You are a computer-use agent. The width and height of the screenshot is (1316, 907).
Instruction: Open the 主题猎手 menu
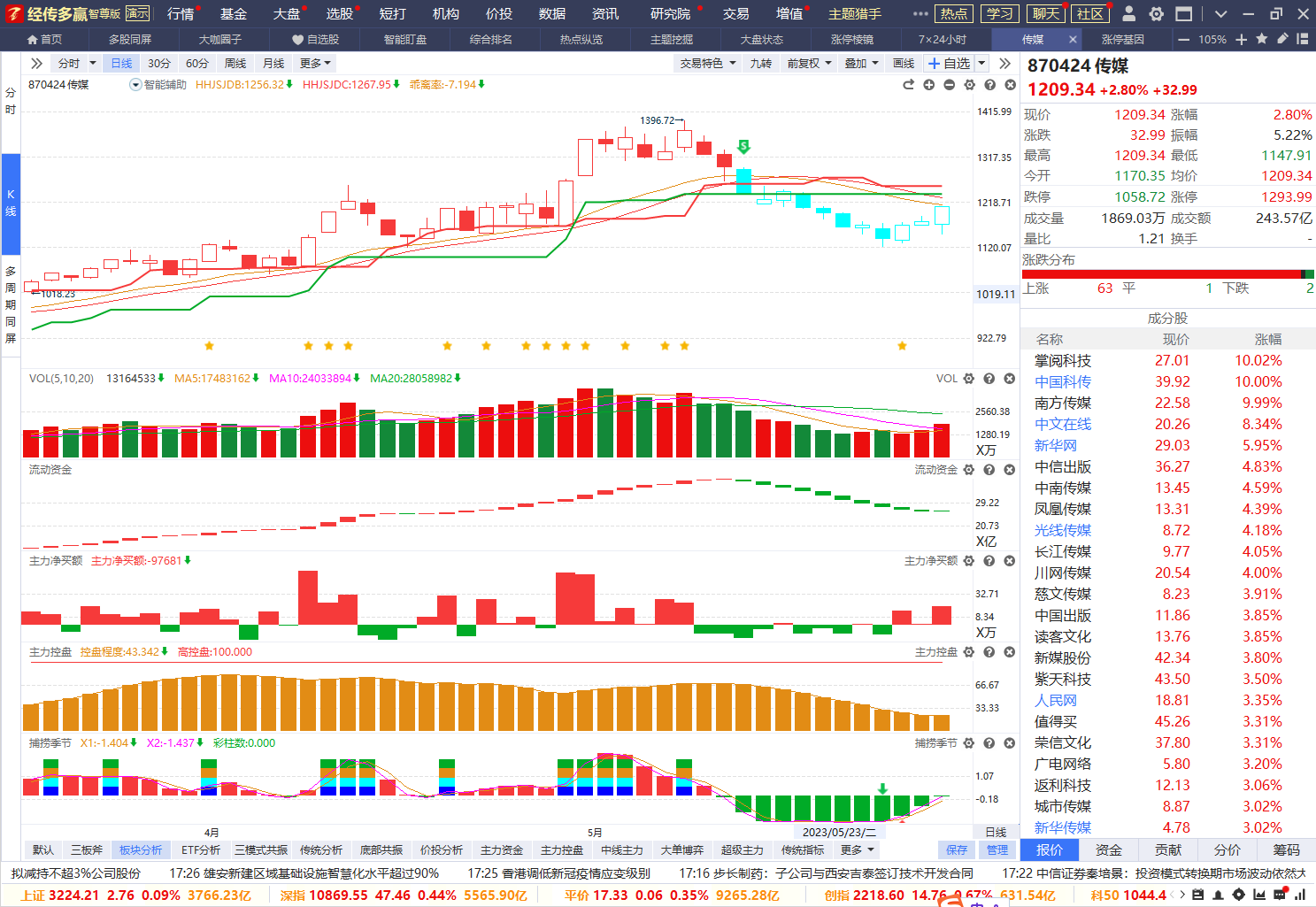855,13
